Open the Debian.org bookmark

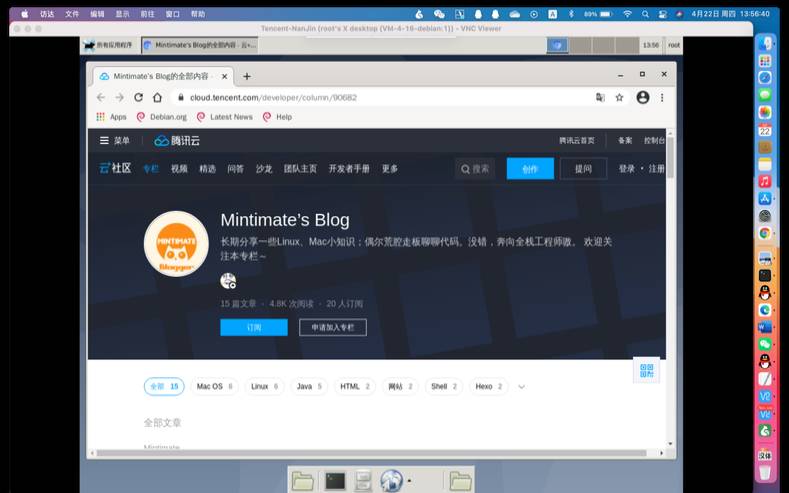162,117
